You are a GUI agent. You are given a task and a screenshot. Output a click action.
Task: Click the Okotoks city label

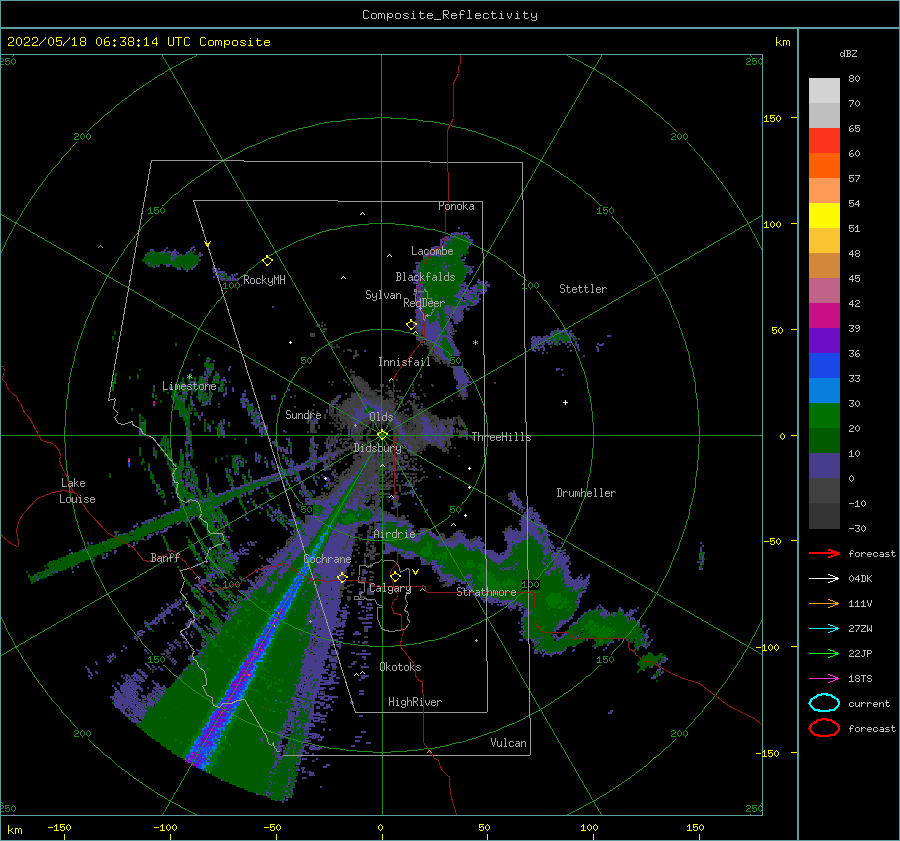point(400,667)
